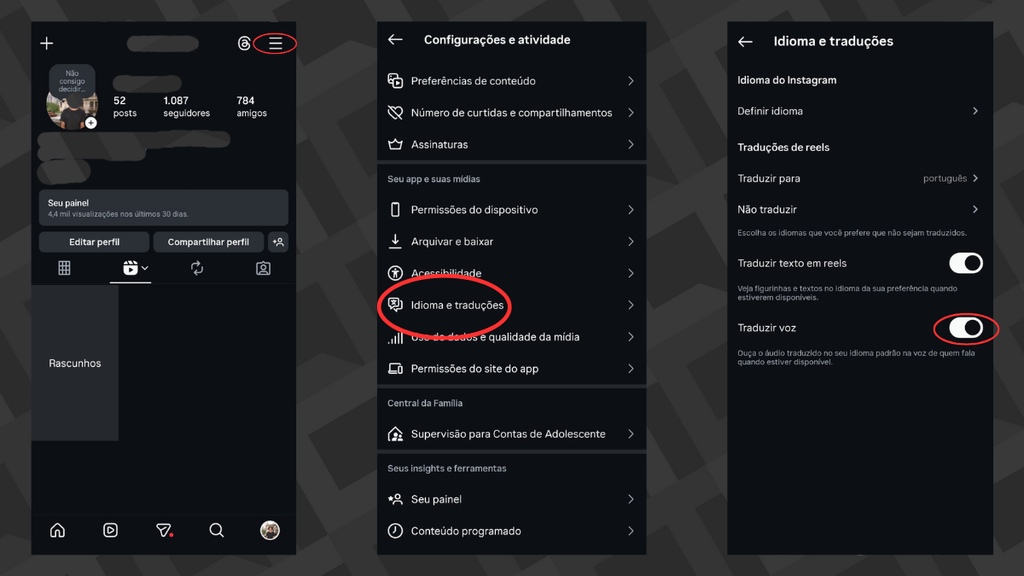Viewport: 1024px width, 576px height.
Task: Open Traduzir para language selector
Action: tap(858, 178)
